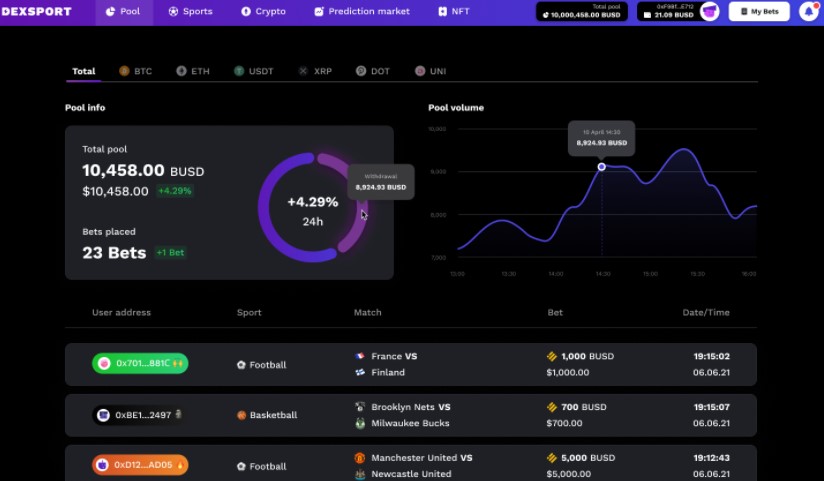Click the BUSD coin icon next to 700
Image resolution: width=824 pixels, height=481 pixels.
552,407
